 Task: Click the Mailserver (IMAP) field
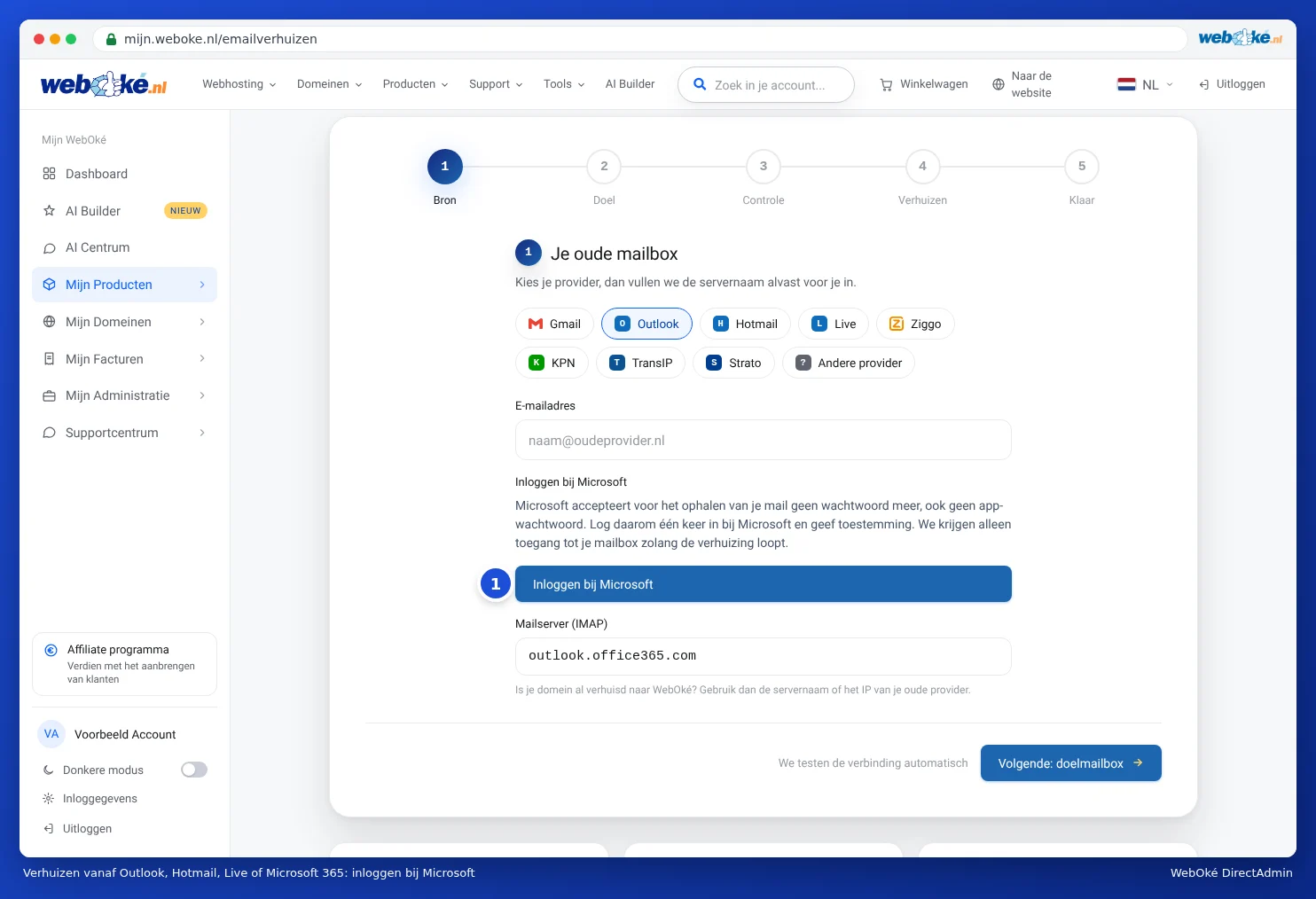tap(764, 656)
